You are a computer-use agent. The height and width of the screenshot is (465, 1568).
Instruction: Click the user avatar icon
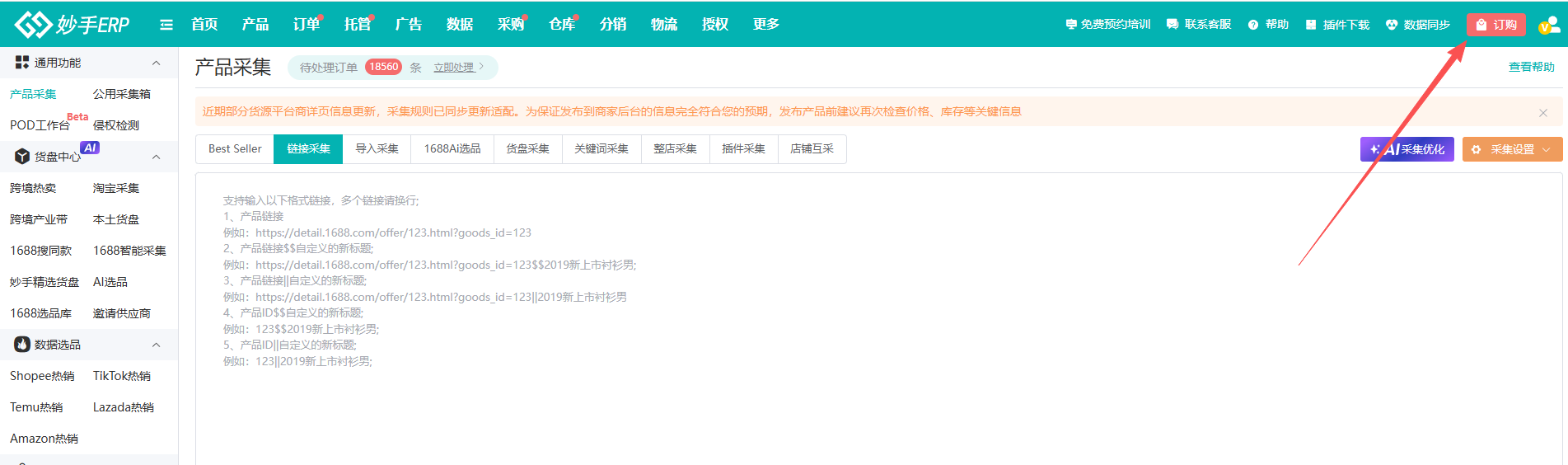click(x=1548, y=26)
